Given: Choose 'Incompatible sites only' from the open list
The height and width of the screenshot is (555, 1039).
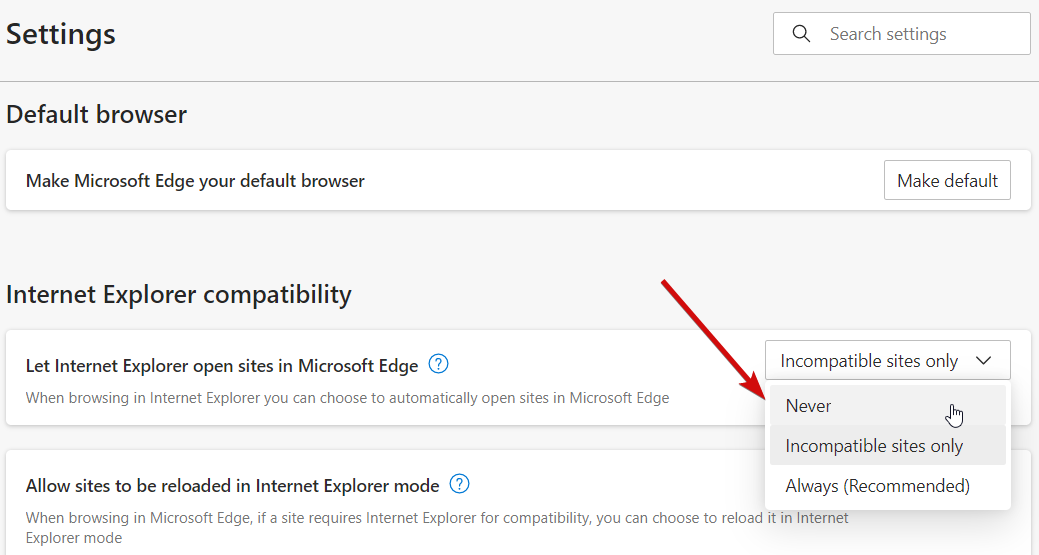Looking at the screenshot, I should pos(874,446).
